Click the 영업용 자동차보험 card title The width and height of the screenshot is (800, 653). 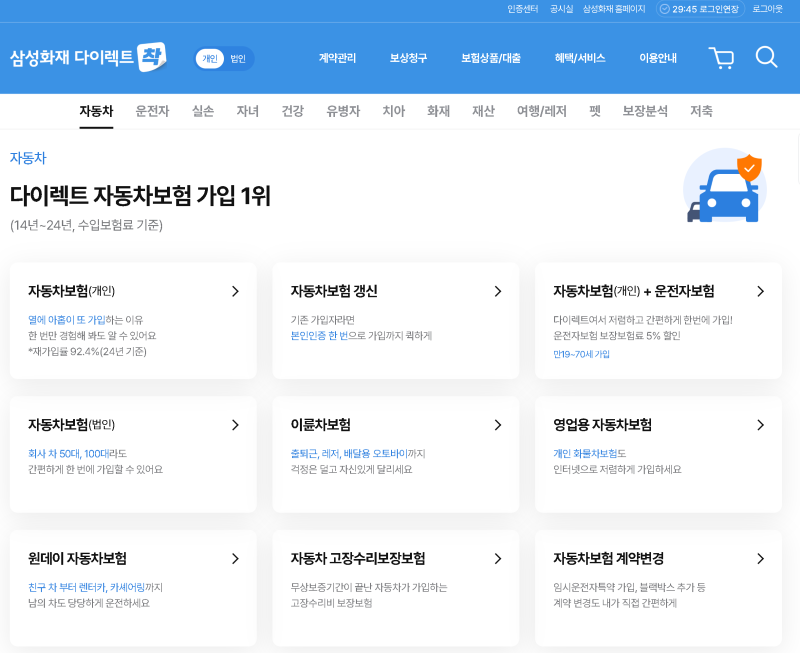click(603, 425)
